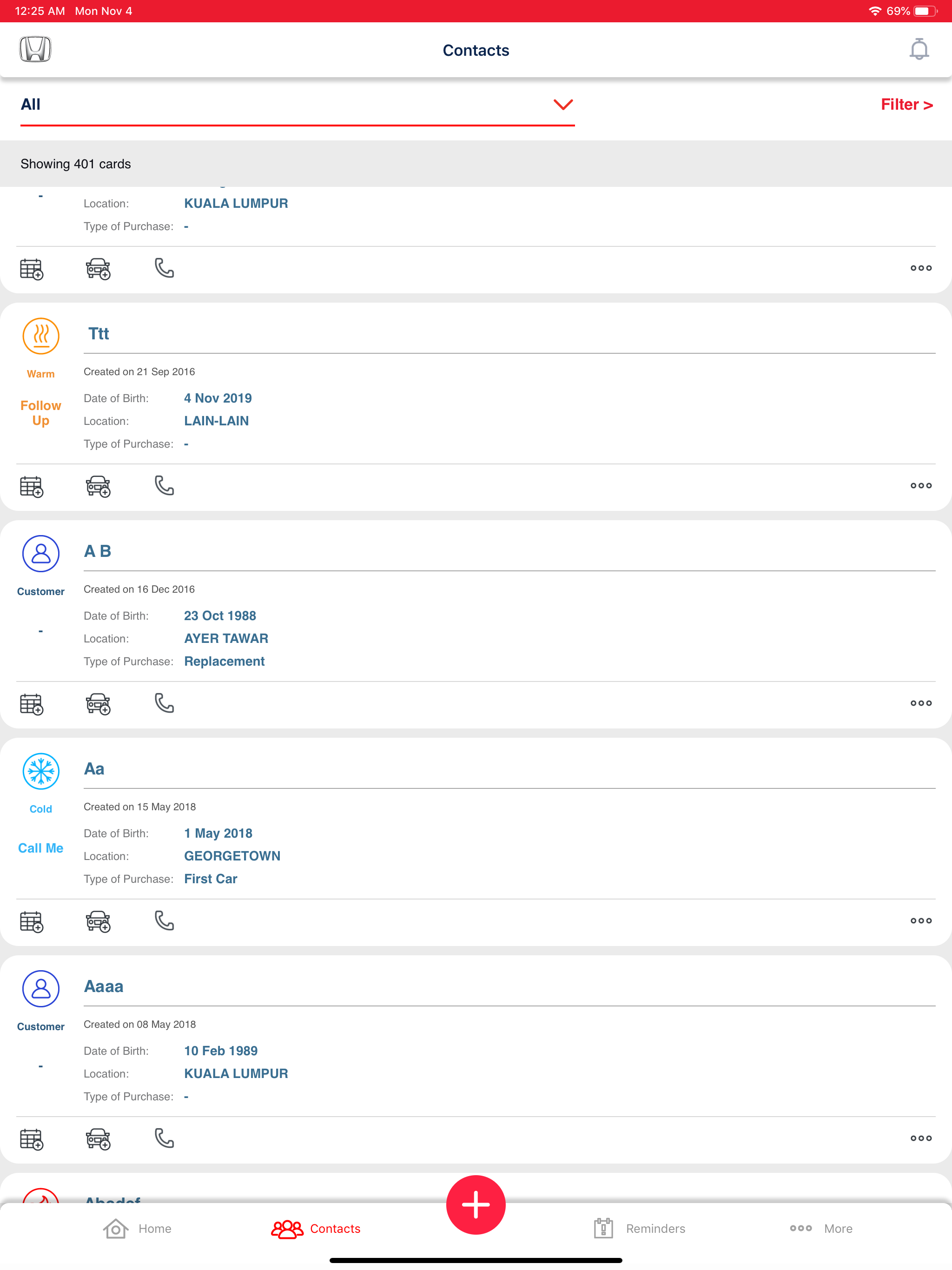Viewport: 952px width, 1270px height.
Task: Tap Customer avatar icon on Aaaa
Action: (41, 989)
